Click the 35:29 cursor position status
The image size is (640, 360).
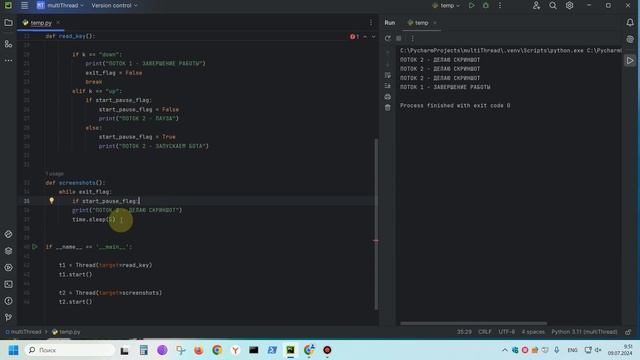click(464, 332)
